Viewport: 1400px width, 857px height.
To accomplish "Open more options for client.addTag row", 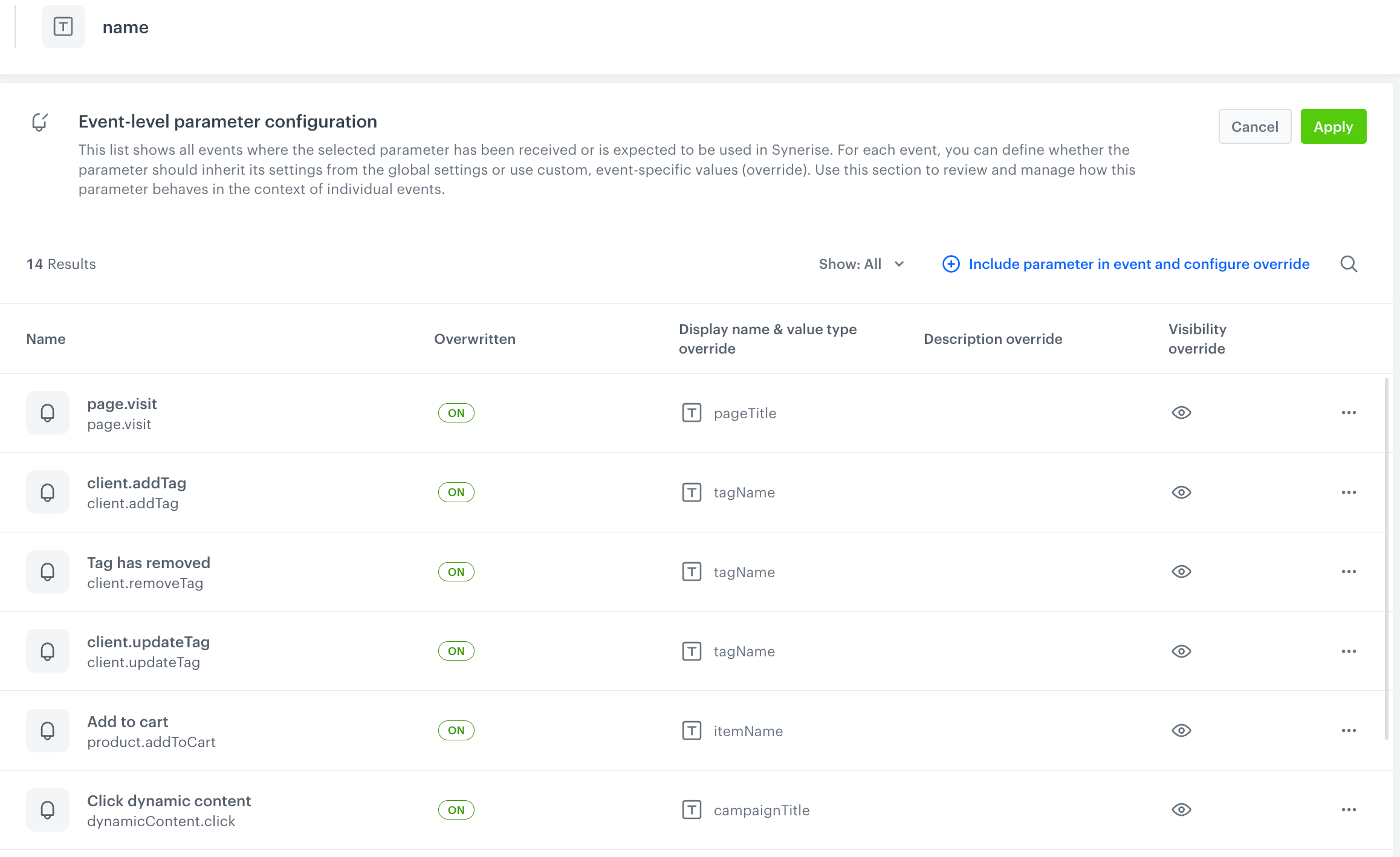I will click(x=1349, y=493).
